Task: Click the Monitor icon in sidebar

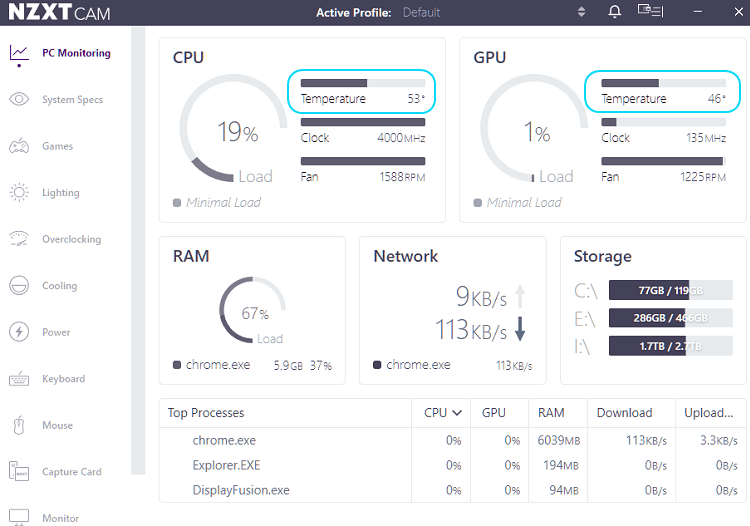Action: [19, 517]
